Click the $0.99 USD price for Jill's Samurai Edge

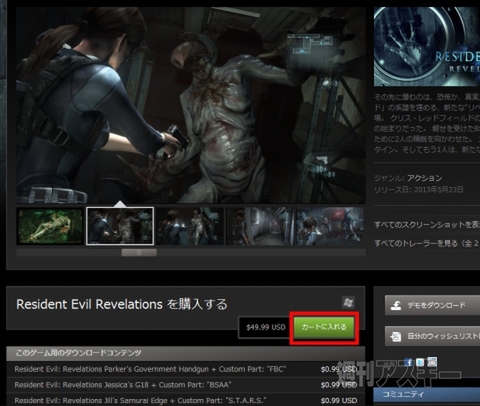click(x=339, y=400)
